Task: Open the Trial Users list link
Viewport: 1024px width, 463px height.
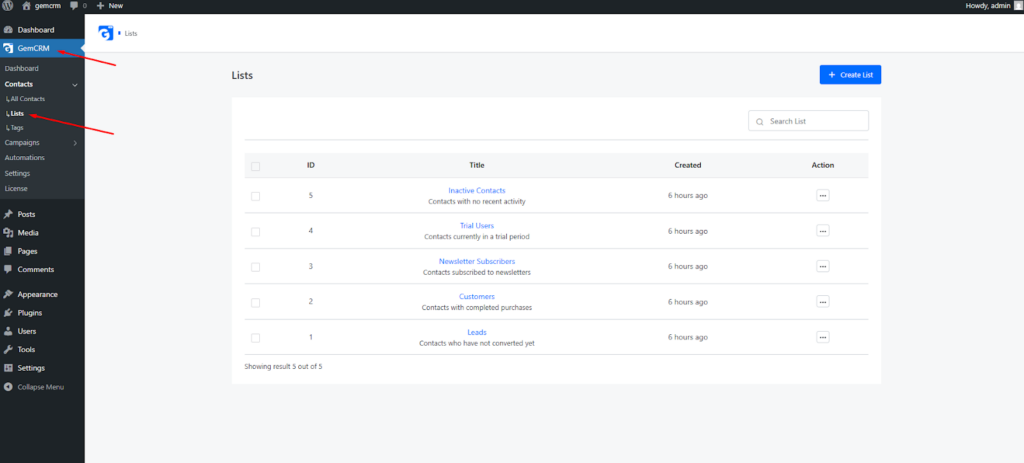Action: point(477,226)
